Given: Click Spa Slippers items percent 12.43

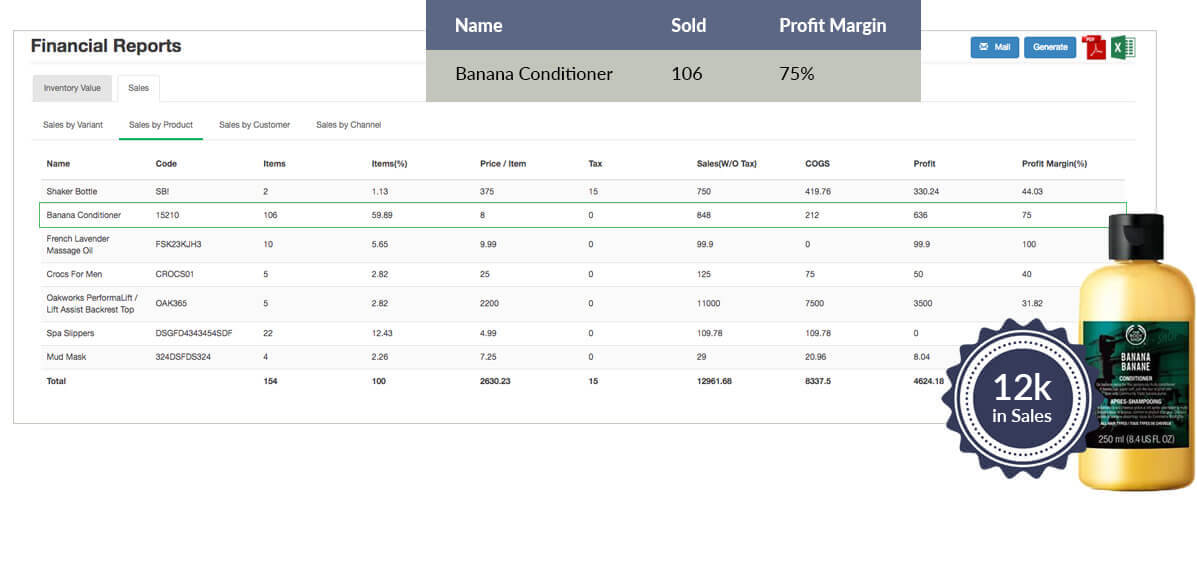Looking at the screenshot, I should coord(382,333).
